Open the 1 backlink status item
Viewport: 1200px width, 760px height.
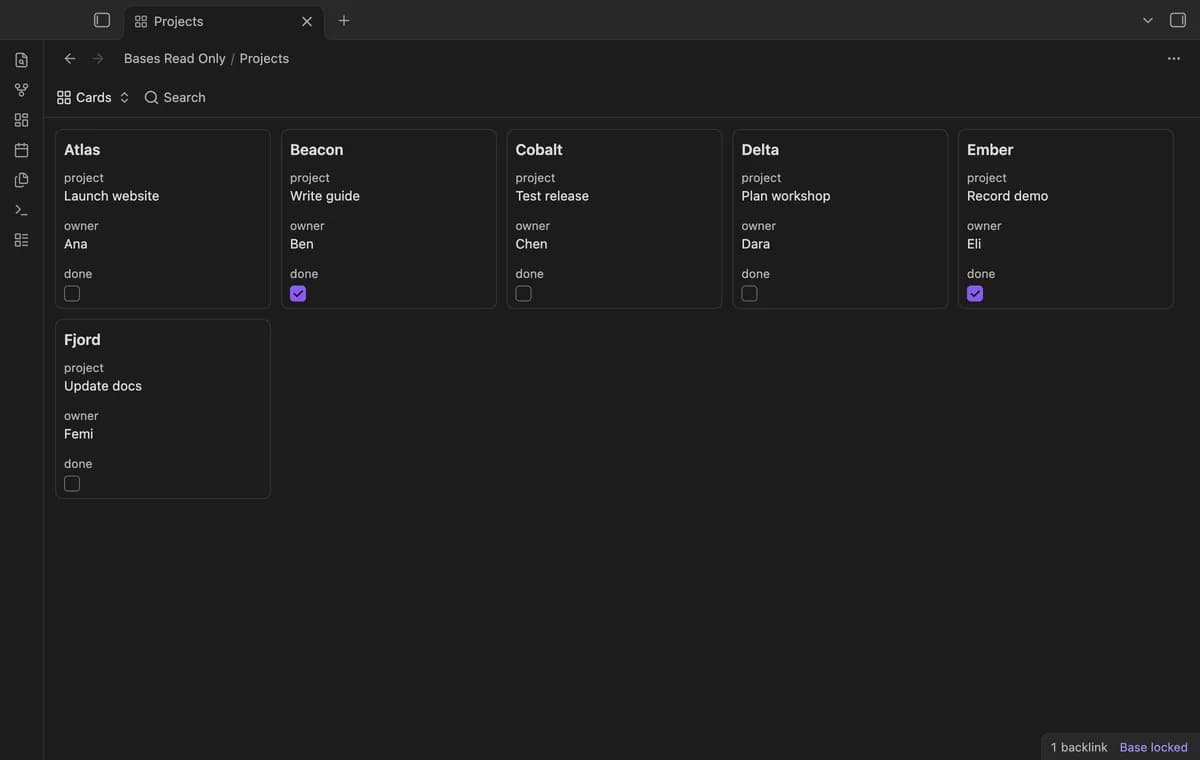tap(1079, 747)
